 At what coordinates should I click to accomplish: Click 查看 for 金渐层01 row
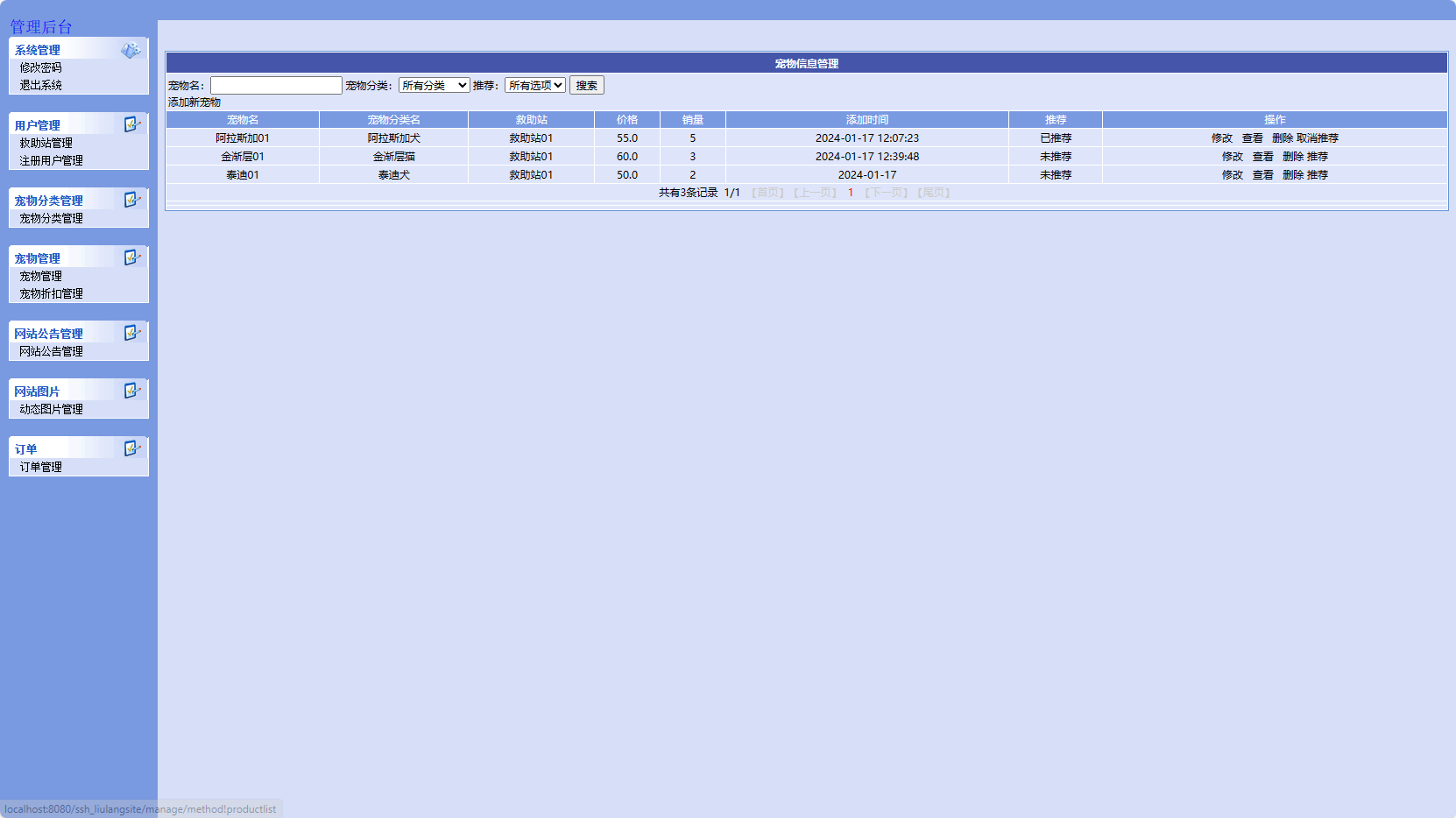click(x=1263, y=157)
